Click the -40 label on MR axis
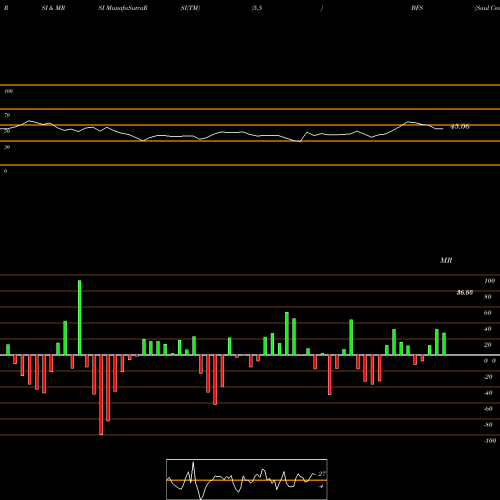 point(488,393)
